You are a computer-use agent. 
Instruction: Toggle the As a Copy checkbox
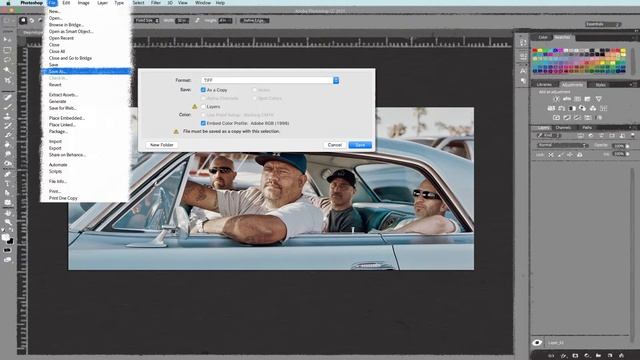pyautogui.click(x=203, y=90)
